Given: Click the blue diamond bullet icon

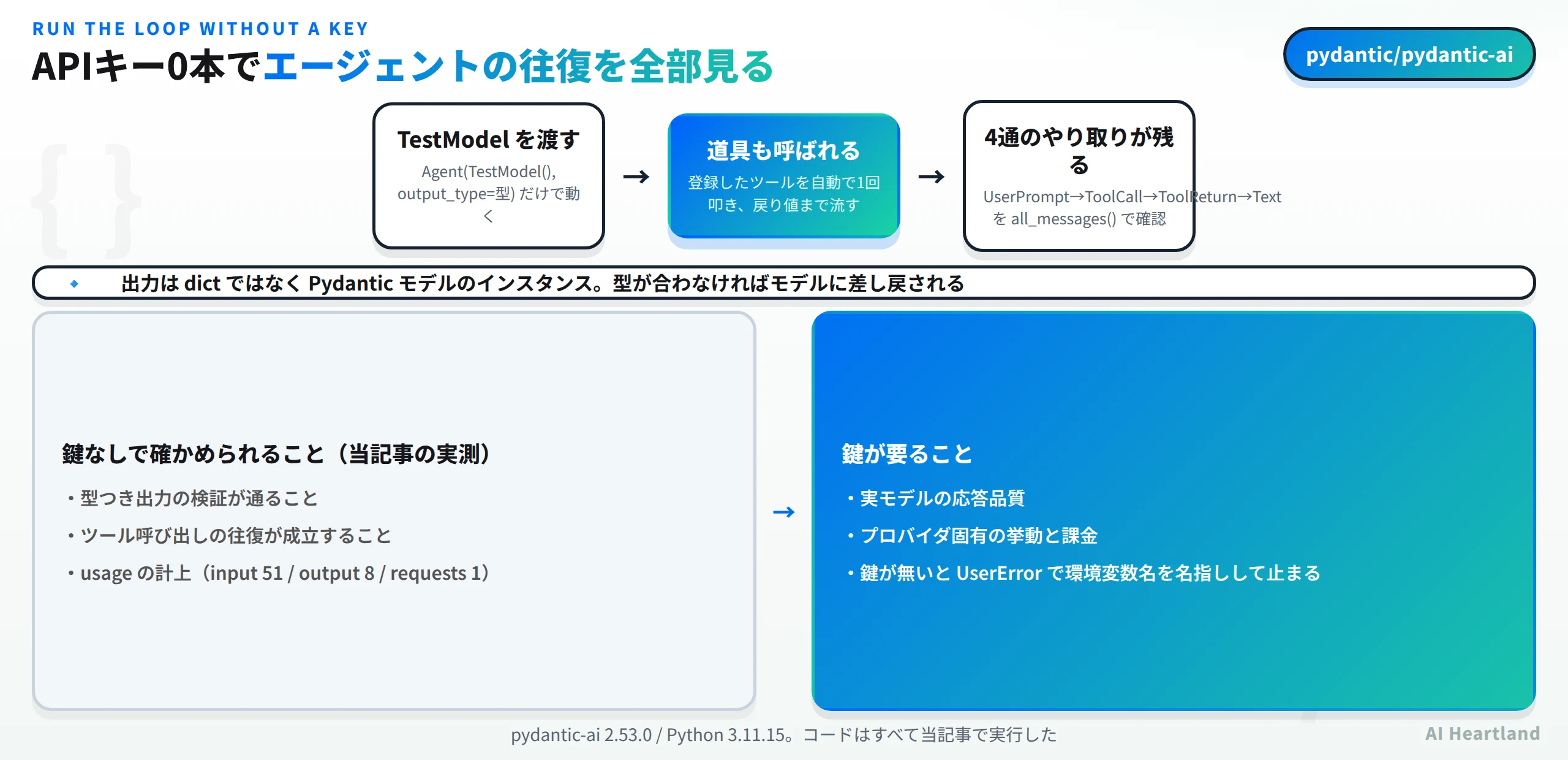Looking at the screenshot, I should click(74, 283).
